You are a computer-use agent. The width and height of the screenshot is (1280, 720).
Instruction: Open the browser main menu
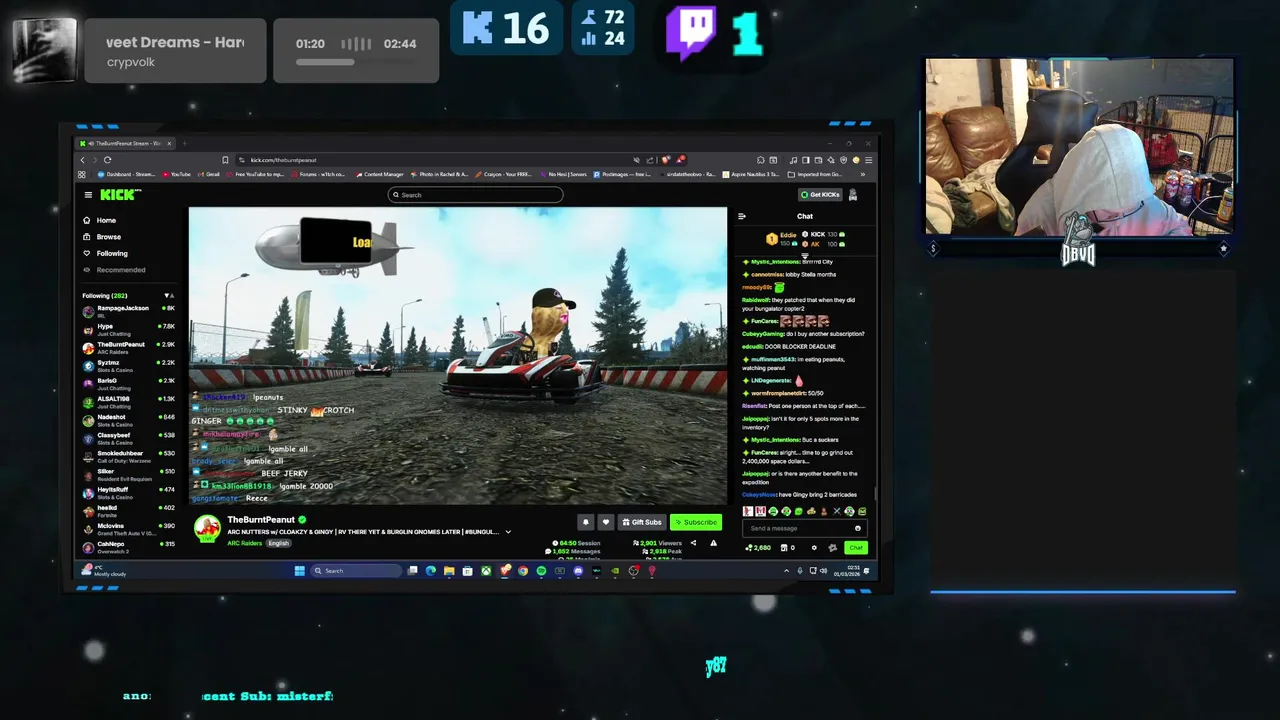pos(869,160)
